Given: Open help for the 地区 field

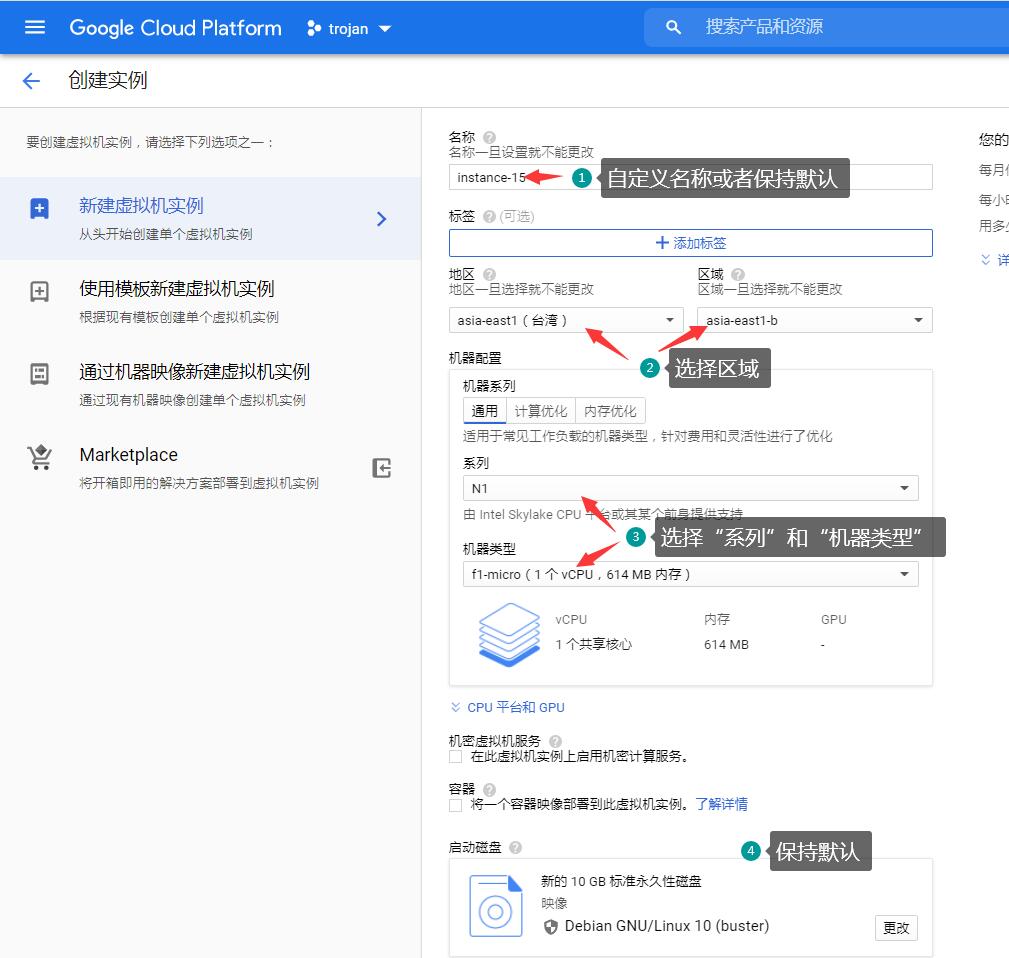Looking at the screenshot, I should coord(489,274).
